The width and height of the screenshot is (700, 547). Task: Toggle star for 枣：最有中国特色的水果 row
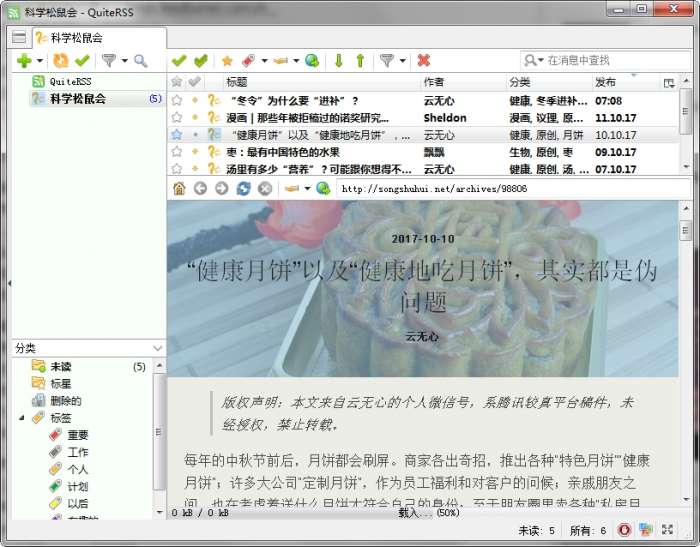coord(177,152)
